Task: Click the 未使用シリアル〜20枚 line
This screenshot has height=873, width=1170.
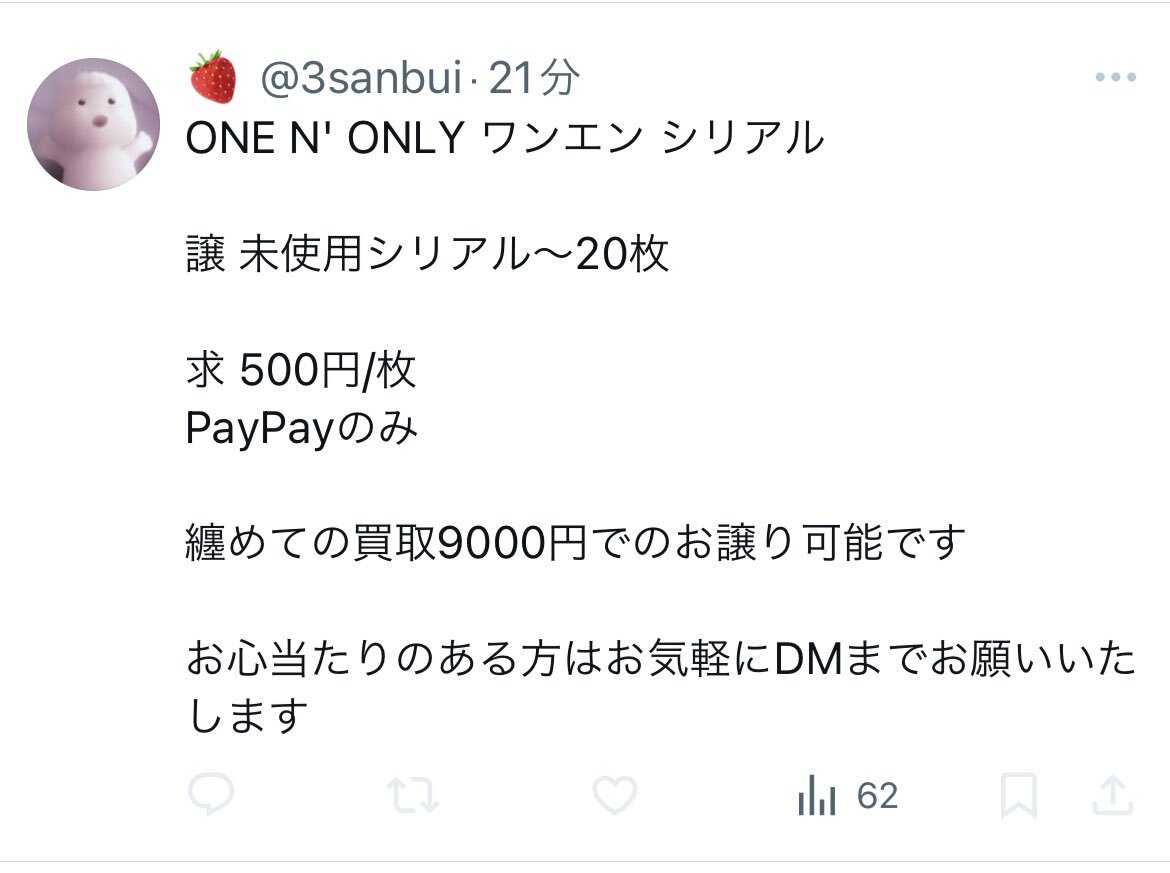Action: (428, 254)
